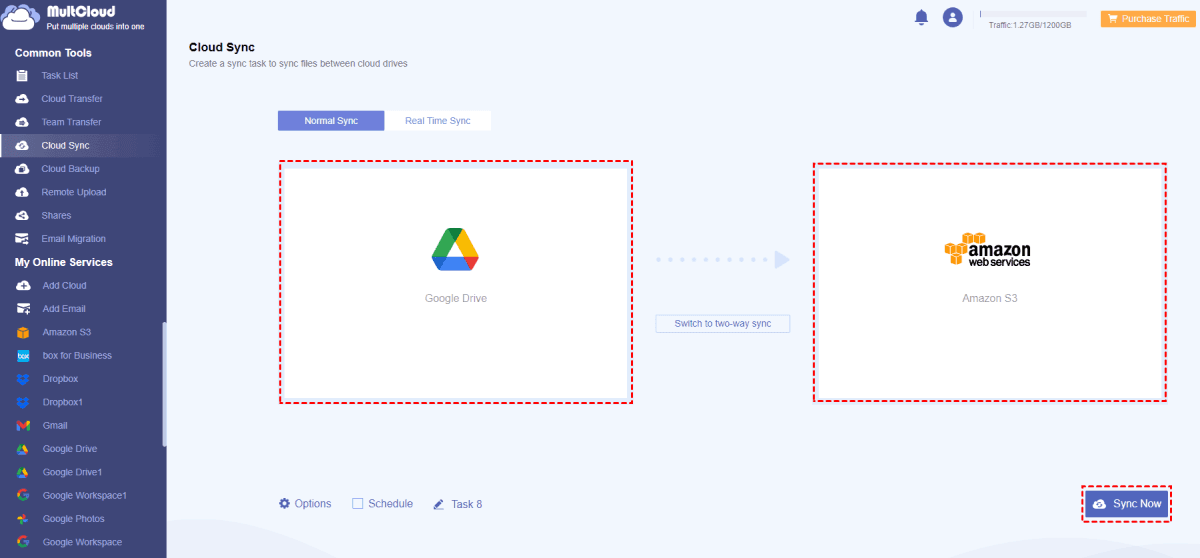Click the Google Photos icon

click(x=23, y=519)
